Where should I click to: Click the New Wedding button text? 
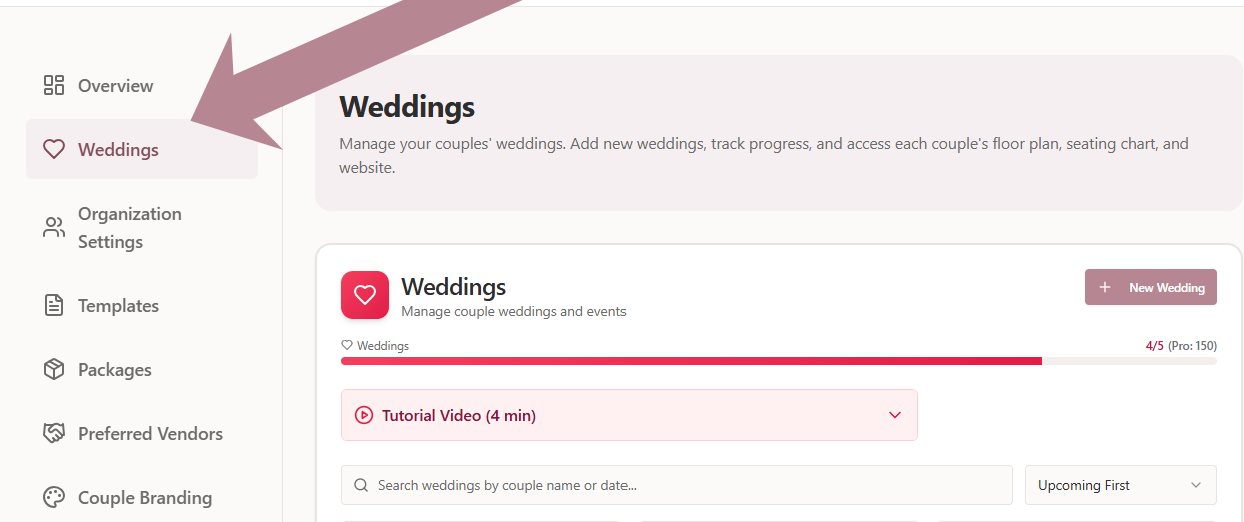pos(1166,288)
